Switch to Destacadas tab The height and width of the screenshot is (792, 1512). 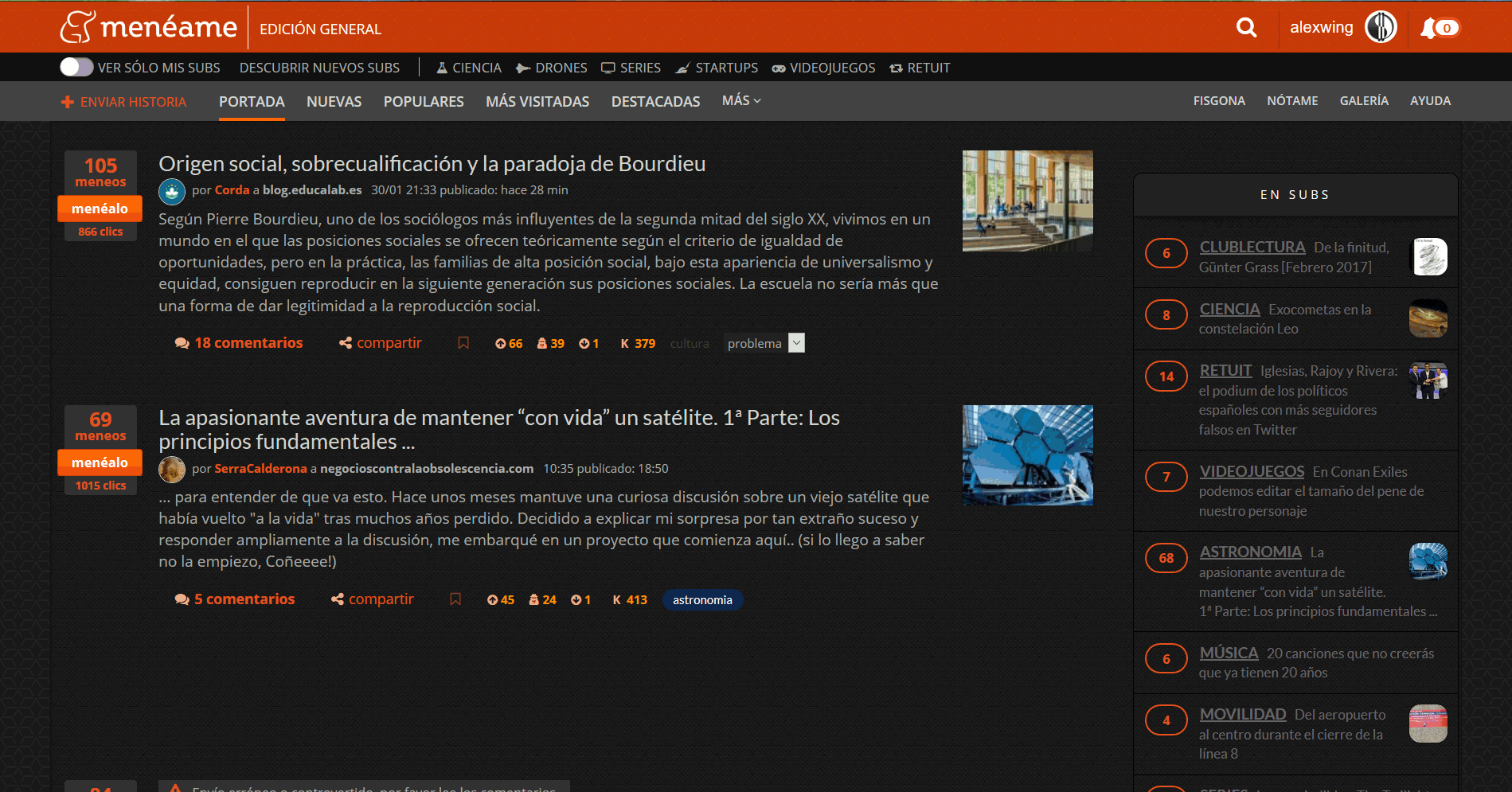pos(656,101)
